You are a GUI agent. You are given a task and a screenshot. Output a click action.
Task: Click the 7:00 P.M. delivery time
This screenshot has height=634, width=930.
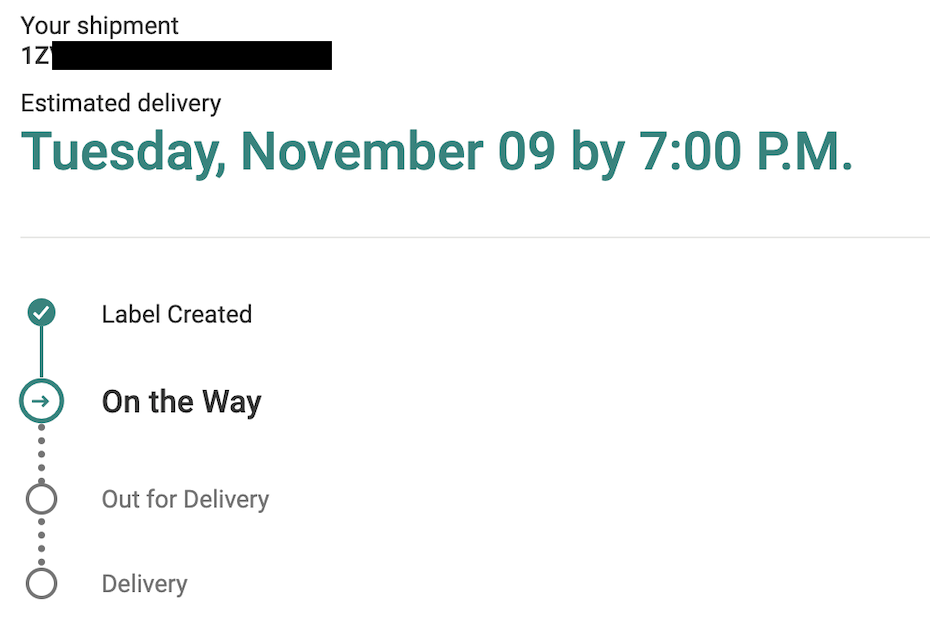pos(747,152)
